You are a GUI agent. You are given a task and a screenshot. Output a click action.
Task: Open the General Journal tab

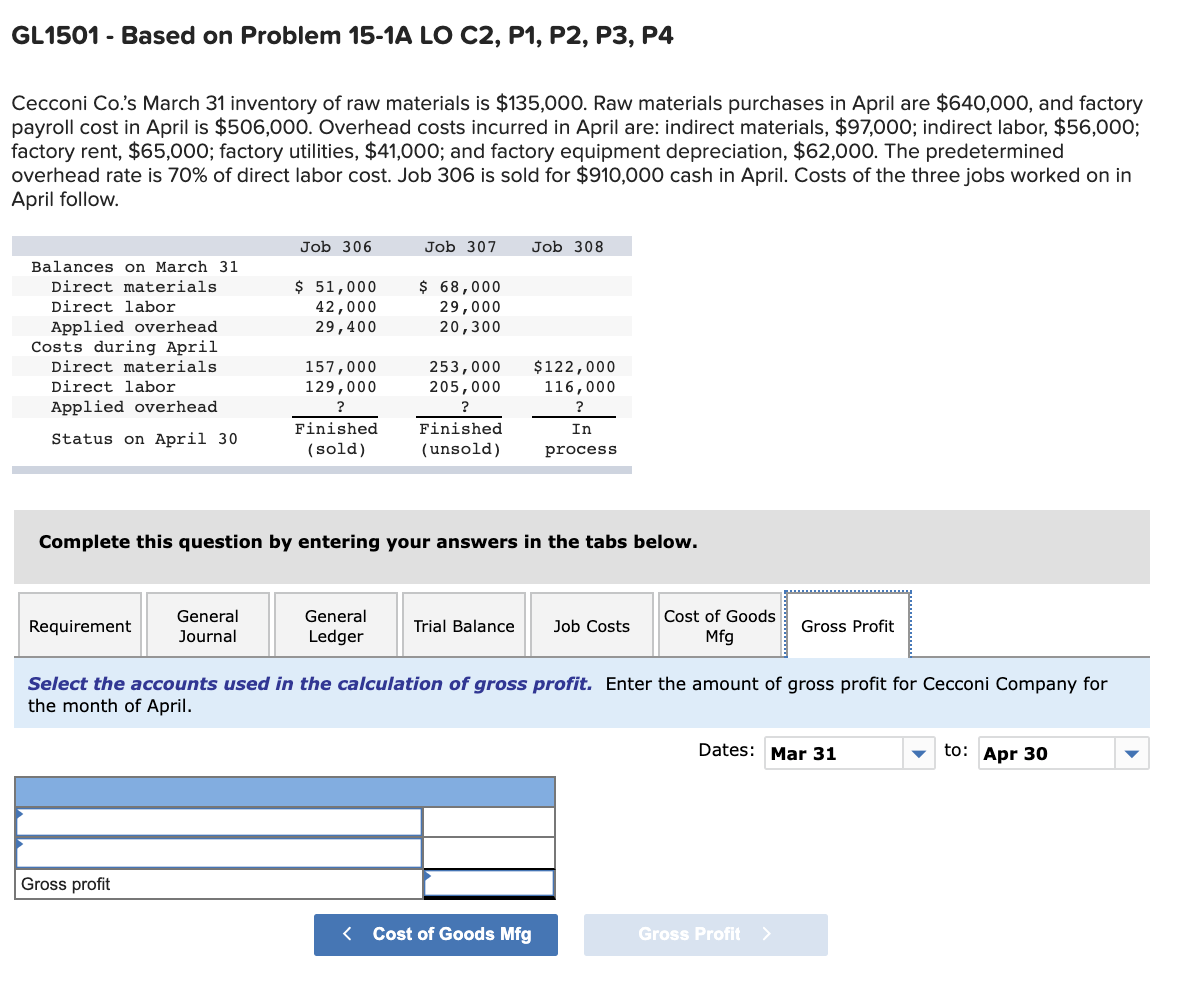[x=207, y=624]
